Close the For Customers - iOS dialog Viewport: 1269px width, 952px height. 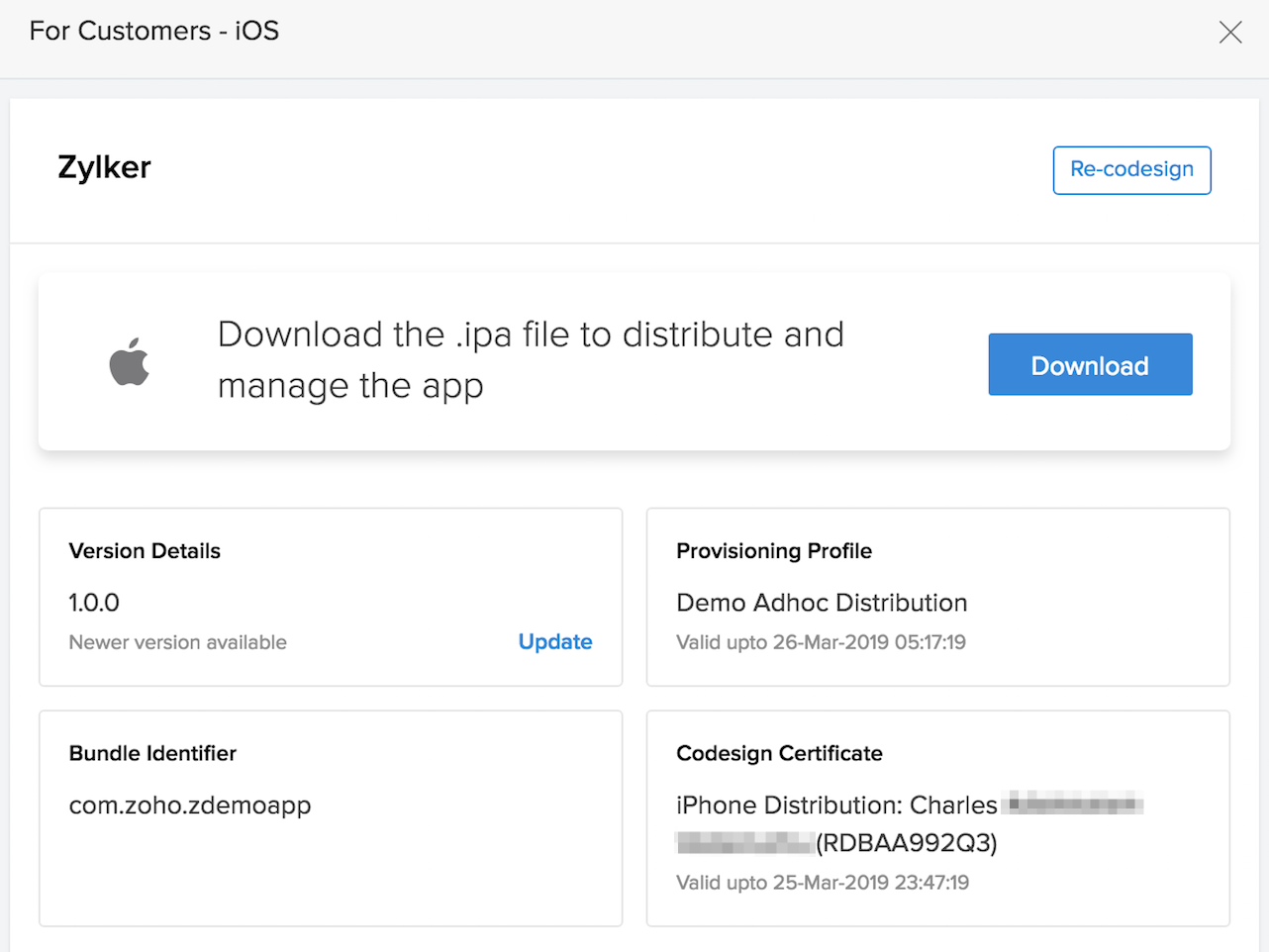[1230, 32]
